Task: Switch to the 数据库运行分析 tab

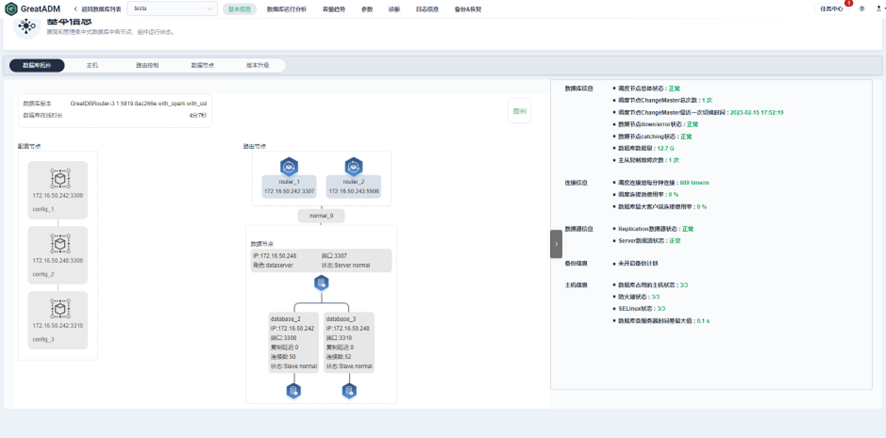Action: tap(287, 9)
